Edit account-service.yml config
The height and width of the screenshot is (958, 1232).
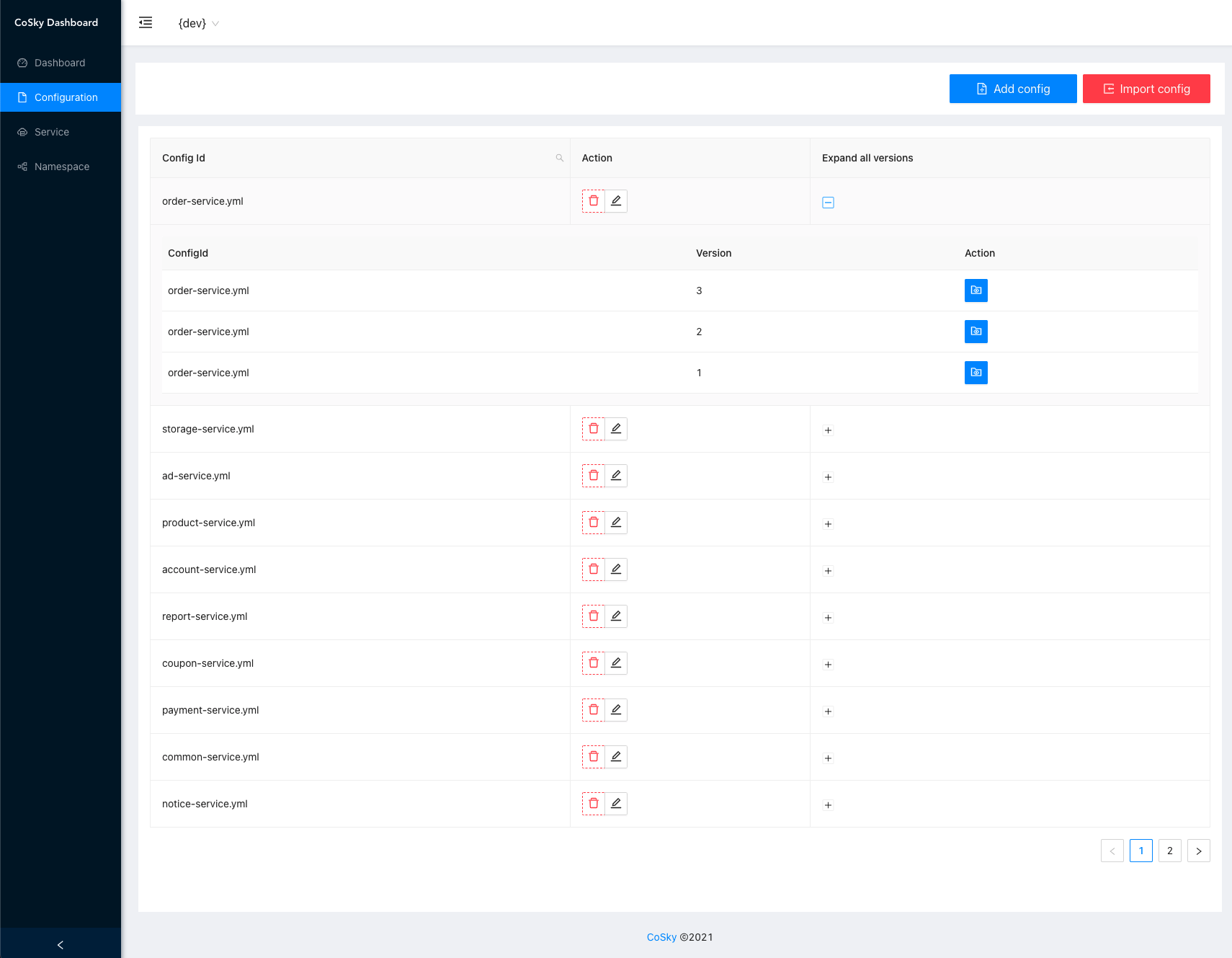pos(616,569)
